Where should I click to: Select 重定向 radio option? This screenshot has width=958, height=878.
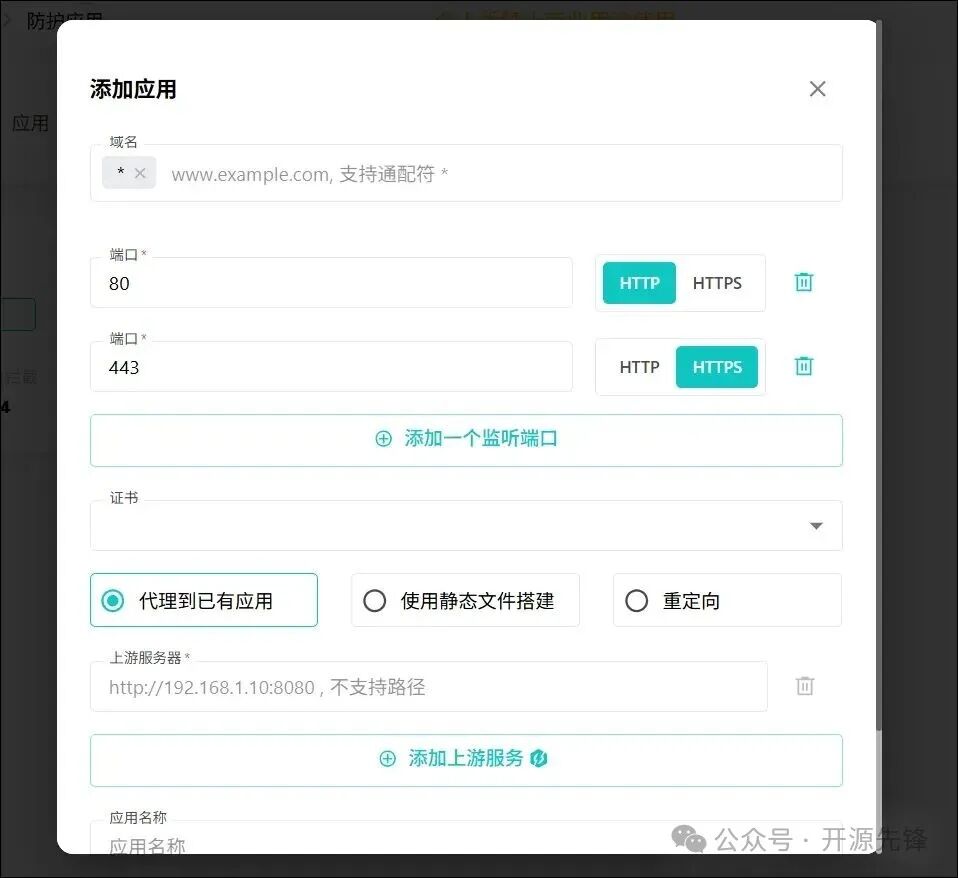637,601
